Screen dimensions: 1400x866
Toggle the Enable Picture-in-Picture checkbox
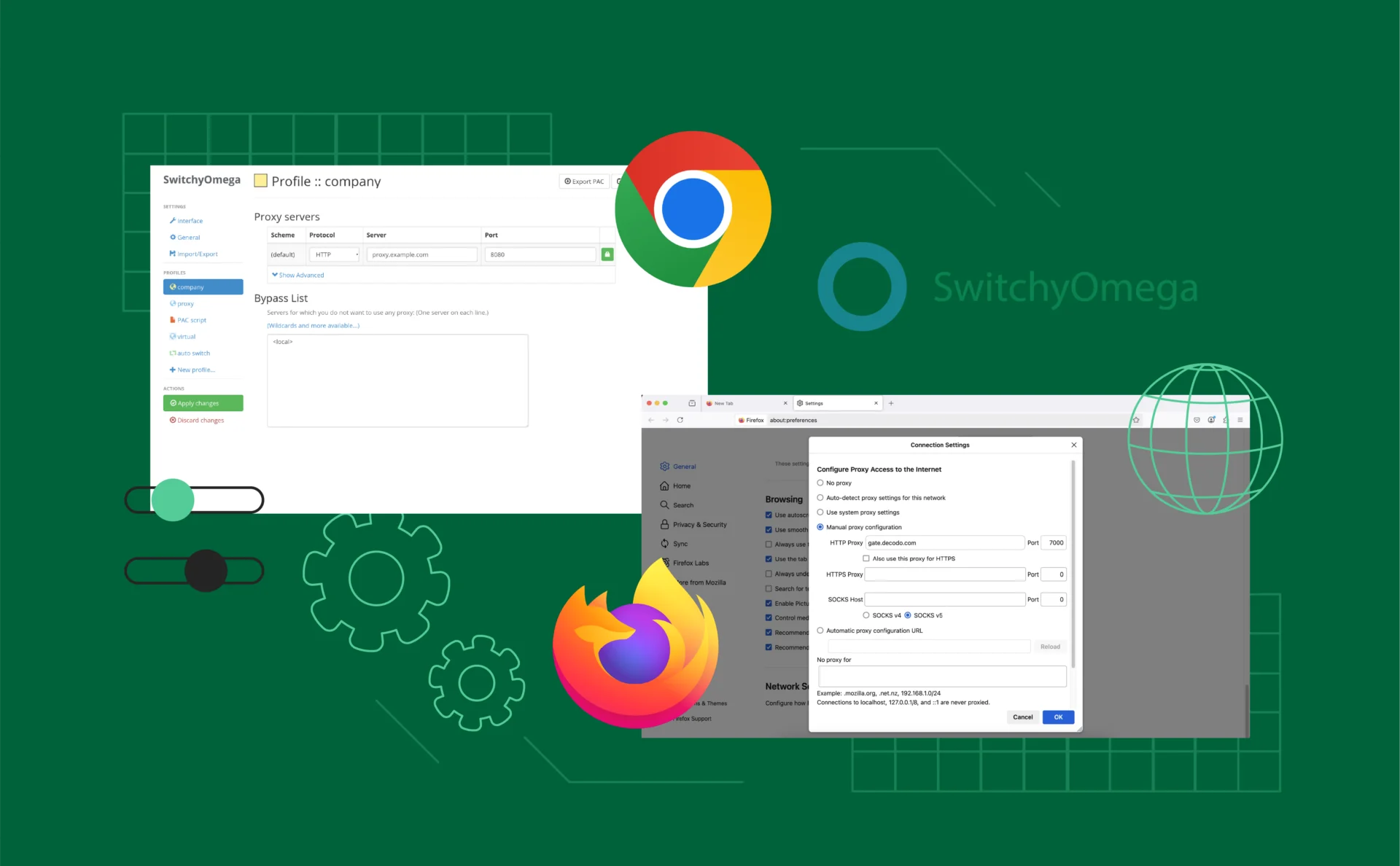[769, 604]
